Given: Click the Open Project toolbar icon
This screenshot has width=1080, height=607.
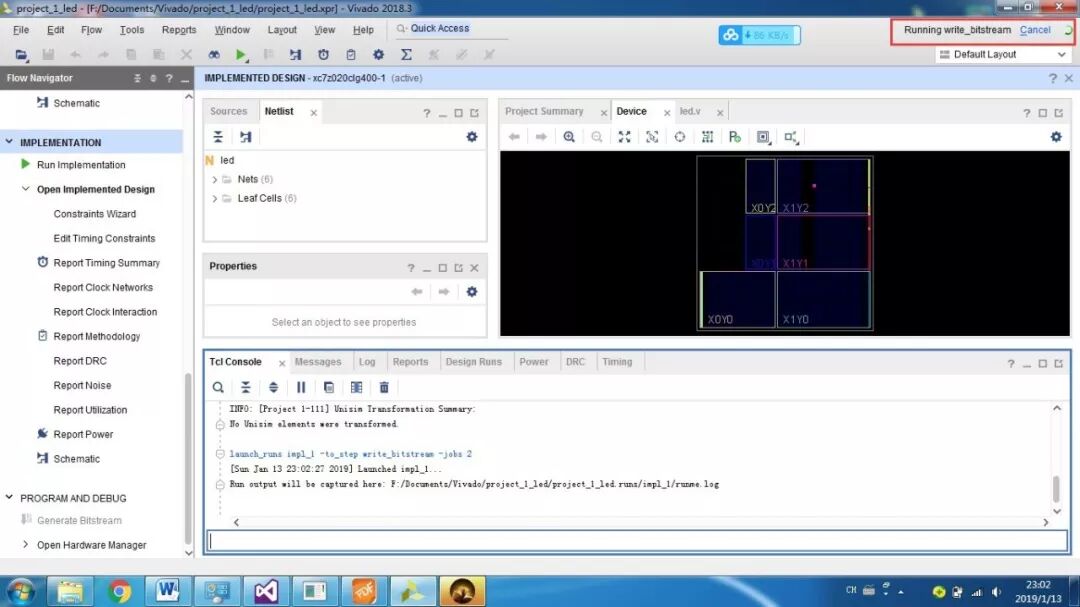Looking at the screenshot, I should point(21,54).
